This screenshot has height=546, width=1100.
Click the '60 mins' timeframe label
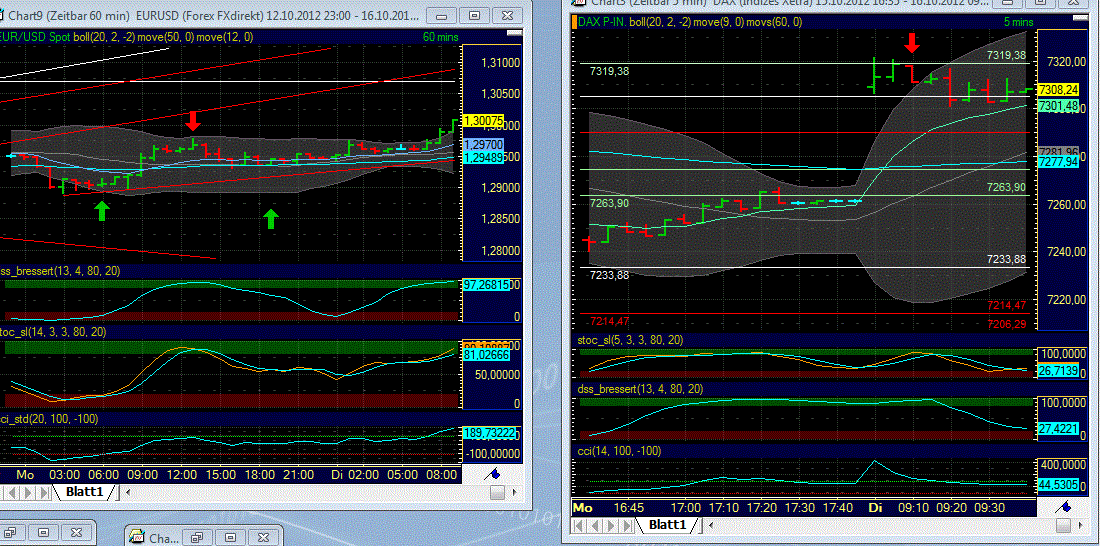[x=439, y=36]
